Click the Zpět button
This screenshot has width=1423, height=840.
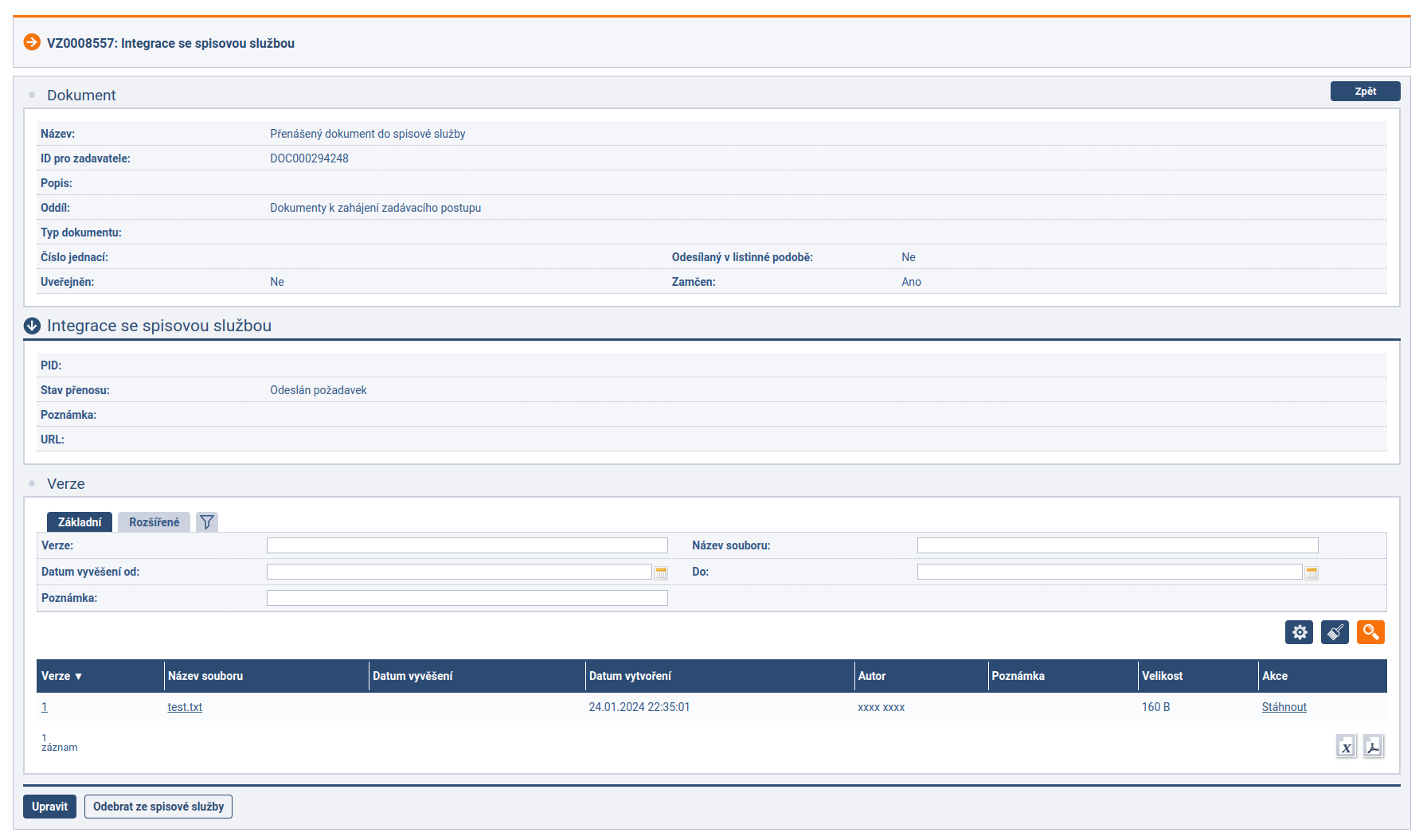coord(1365,91)
